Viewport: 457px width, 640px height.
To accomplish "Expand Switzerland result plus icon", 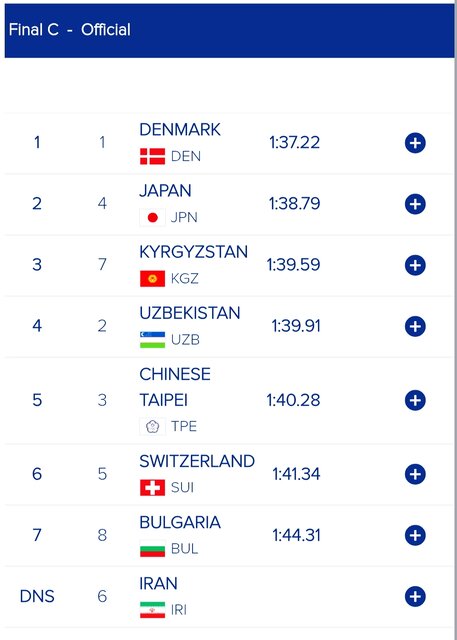I will pyautogui.click(x=415, y=474).
